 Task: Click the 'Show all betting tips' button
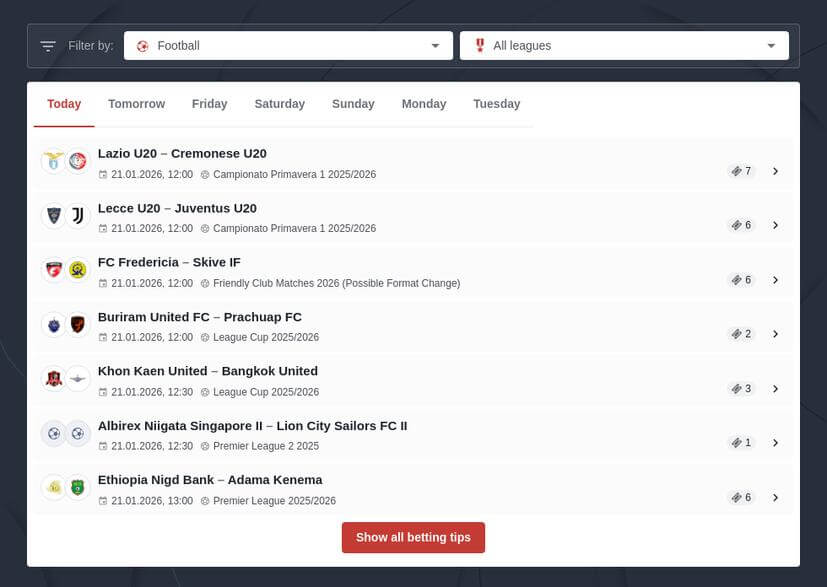[x=413, y=537]
